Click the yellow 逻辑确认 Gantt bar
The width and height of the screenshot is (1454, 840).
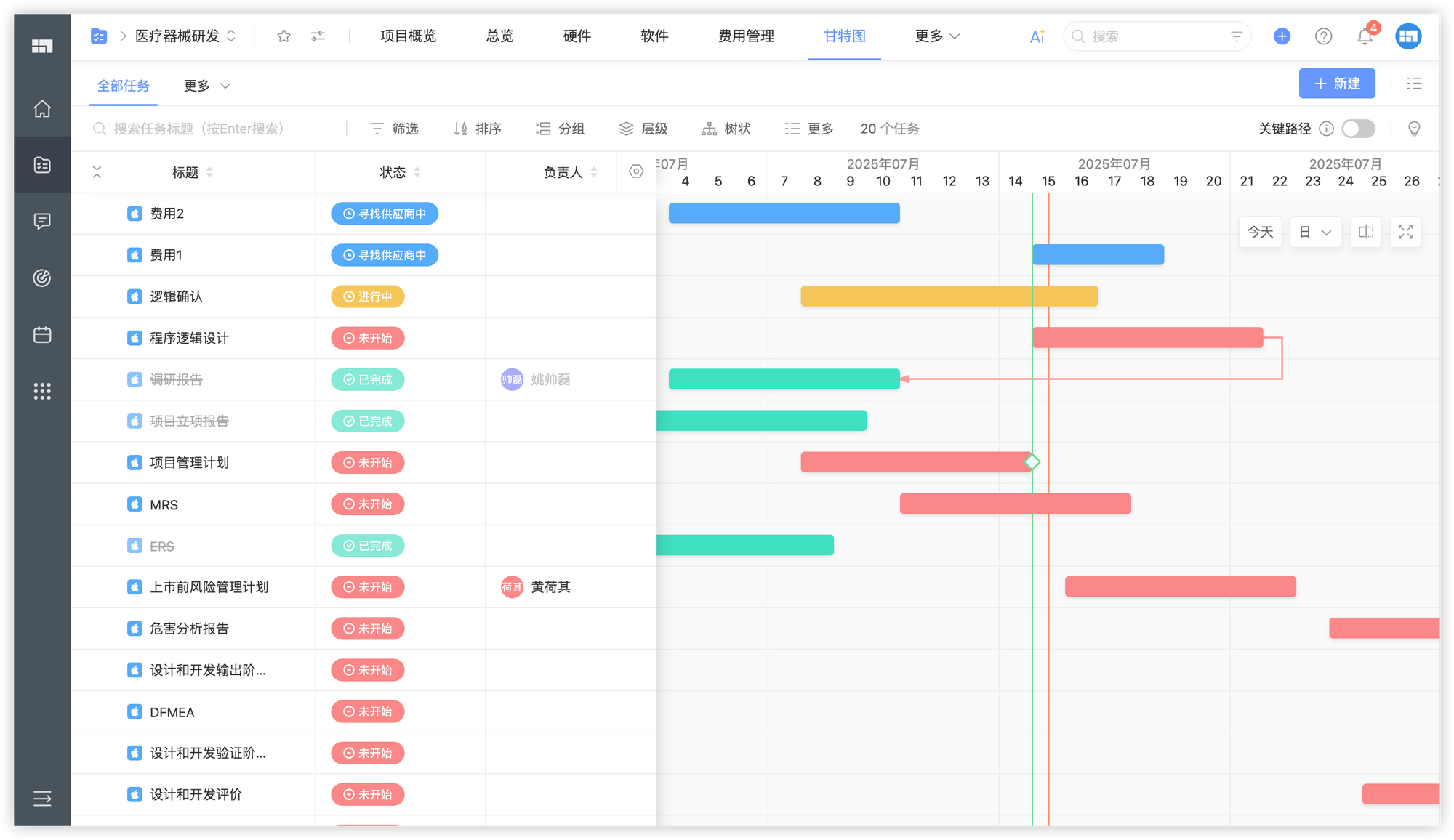coord(949,296)
